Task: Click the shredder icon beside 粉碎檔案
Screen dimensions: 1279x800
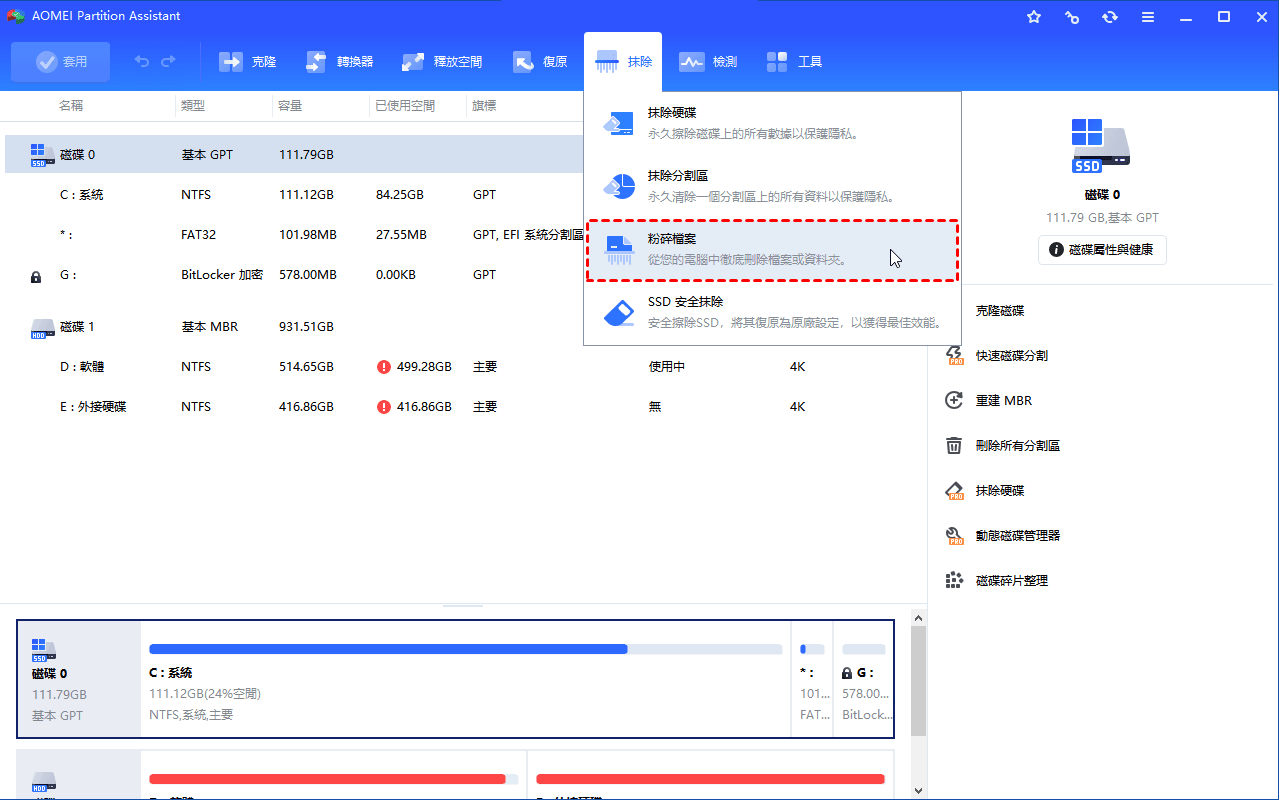Action: 619,250
